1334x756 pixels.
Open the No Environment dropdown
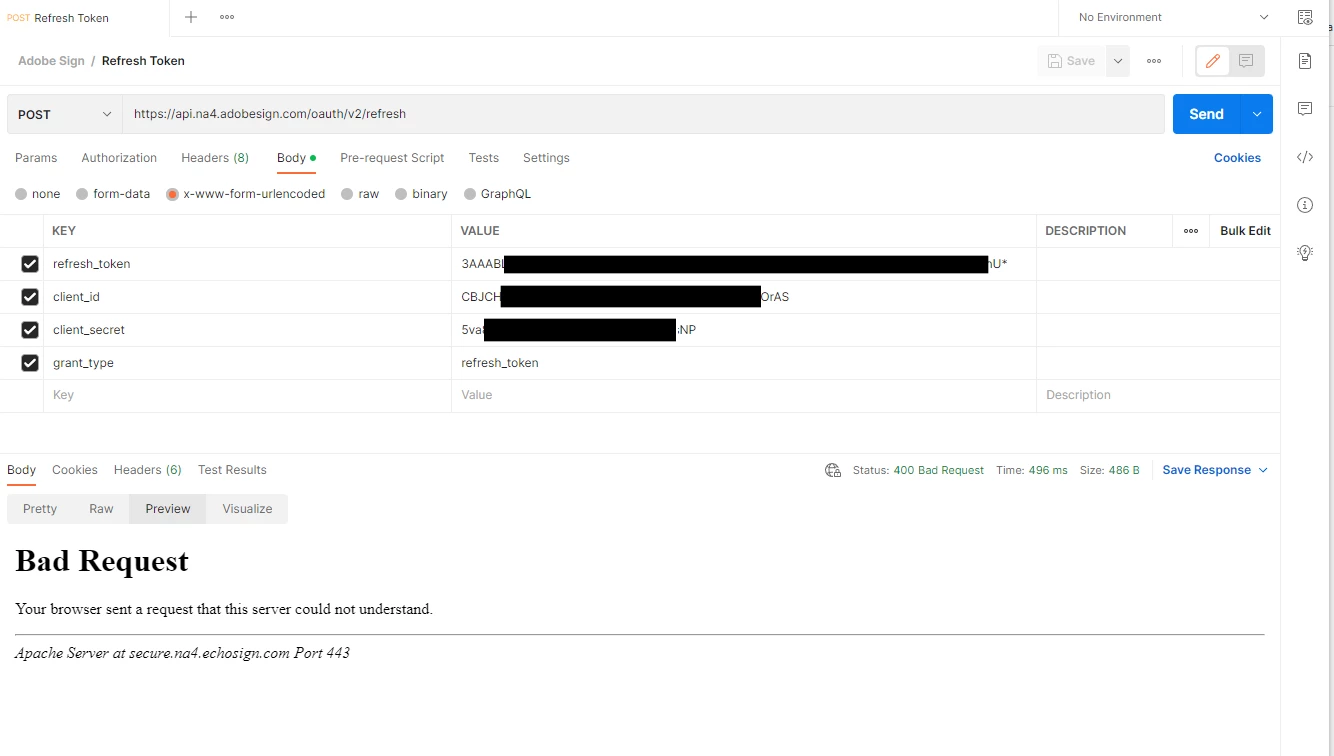pyautogui.click(x=1174, y=17)
